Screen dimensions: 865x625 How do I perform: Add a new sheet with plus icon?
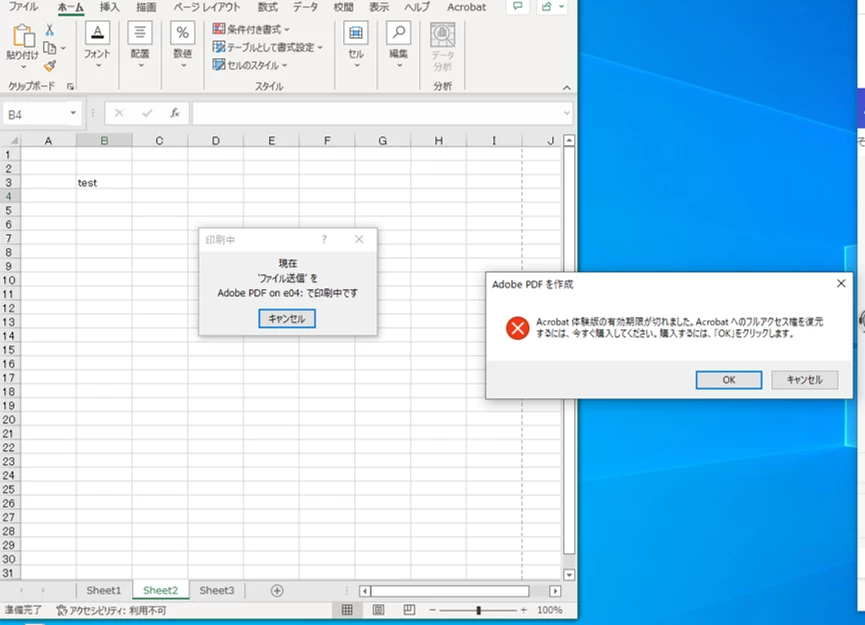(277, 591)
